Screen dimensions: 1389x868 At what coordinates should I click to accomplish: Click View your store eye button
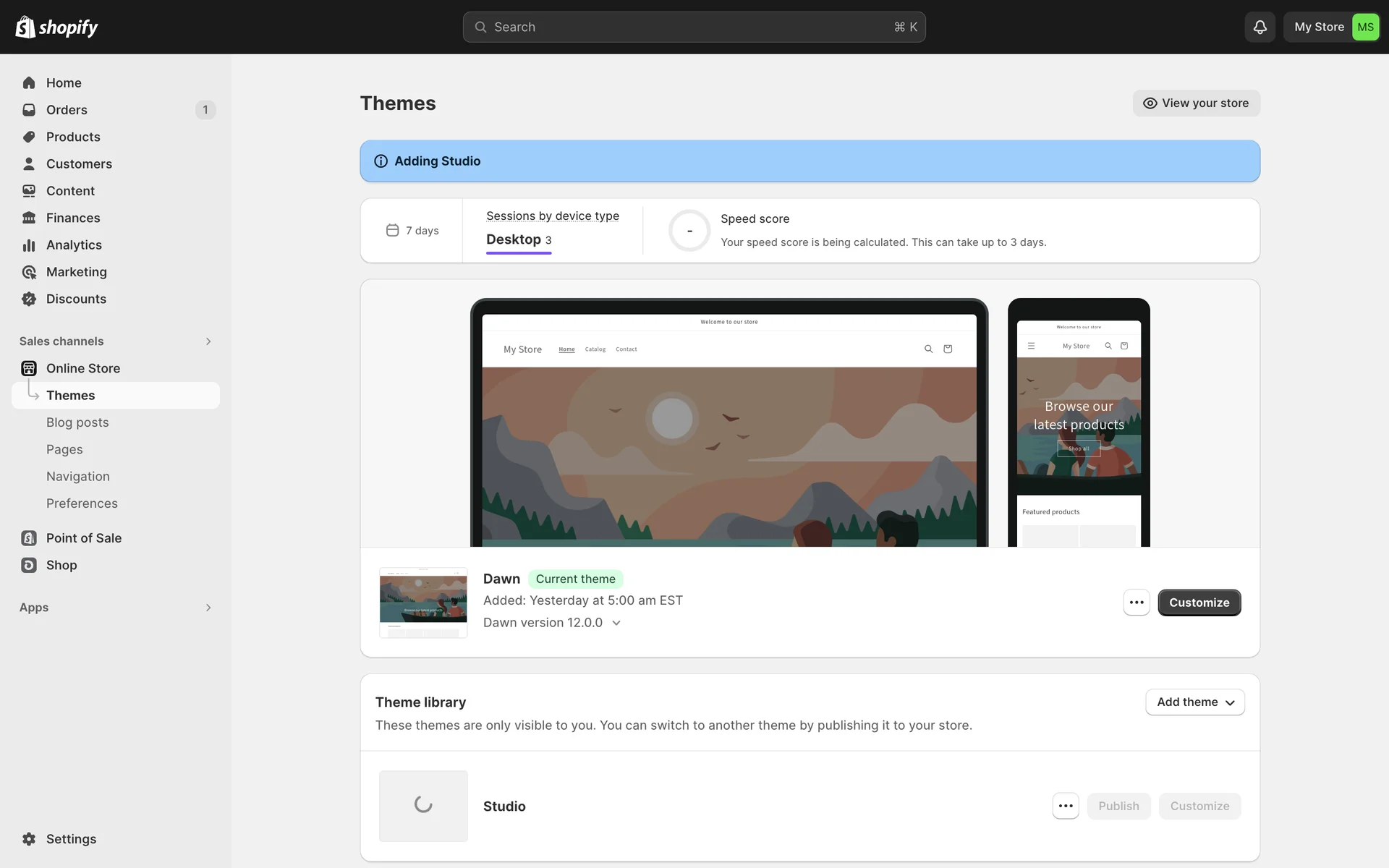point(1196,103)
